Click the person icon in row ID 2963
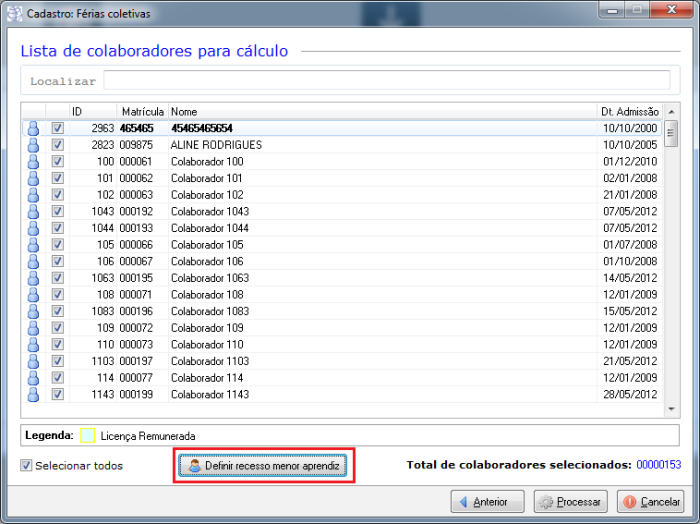700x524 pixels. pyautogui.click(x=33, y=128)
